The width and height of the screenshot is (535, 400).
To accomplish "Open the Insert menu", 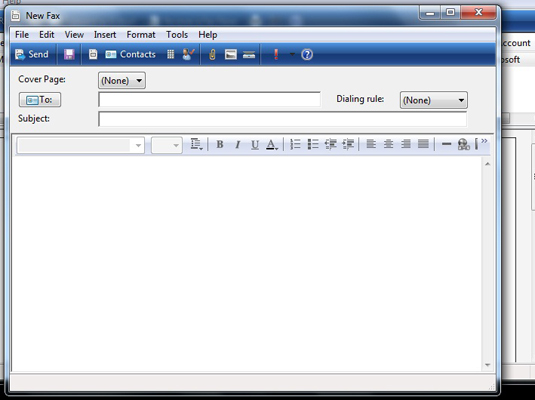I will (105, 35).
